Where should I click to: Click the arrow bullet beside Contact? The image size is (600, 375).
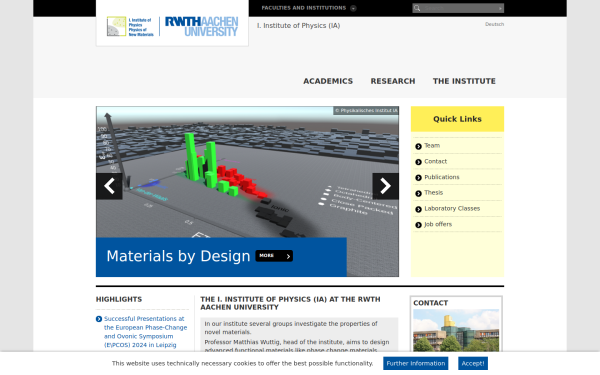coord(418,162)
